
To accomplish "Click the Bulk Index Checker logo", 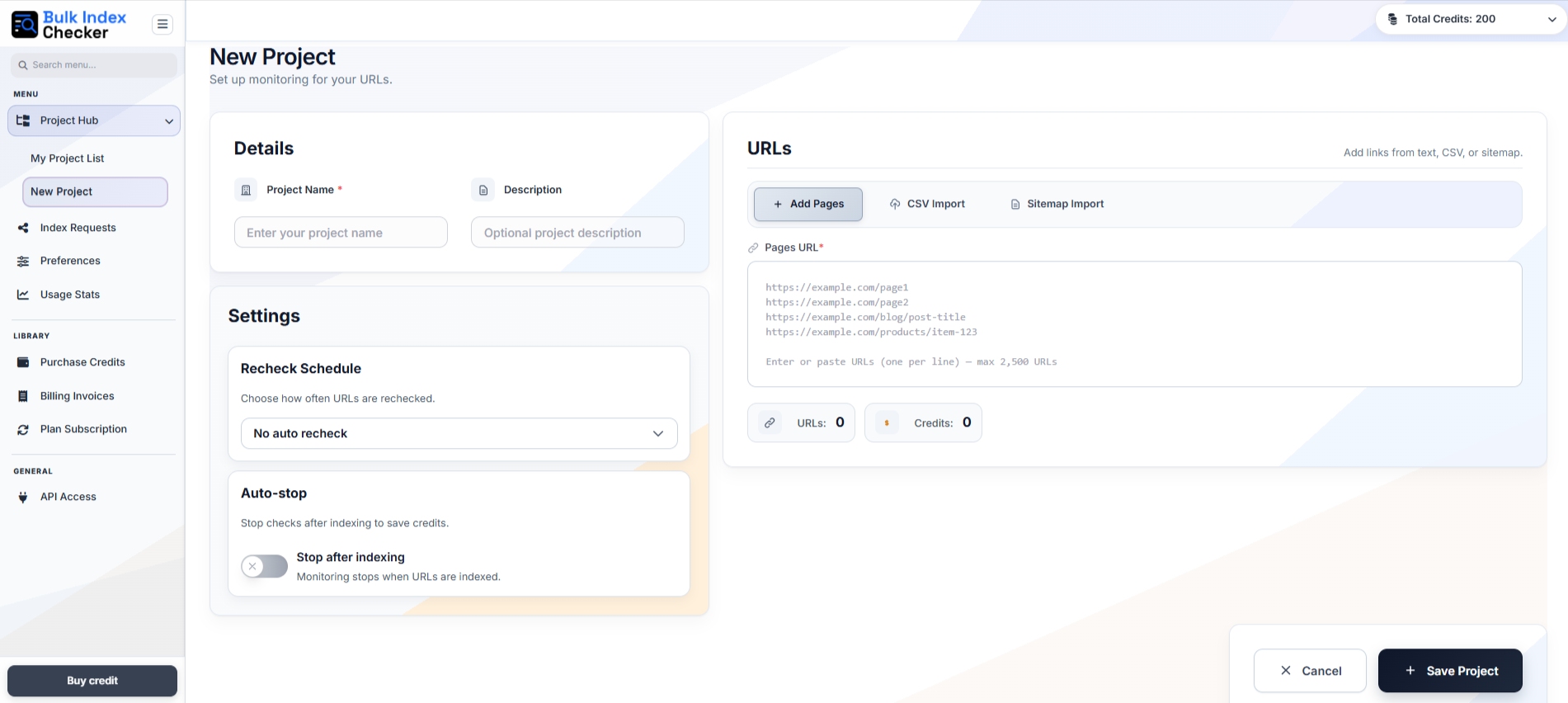I will pyautogui.click(x=69, y=25).
